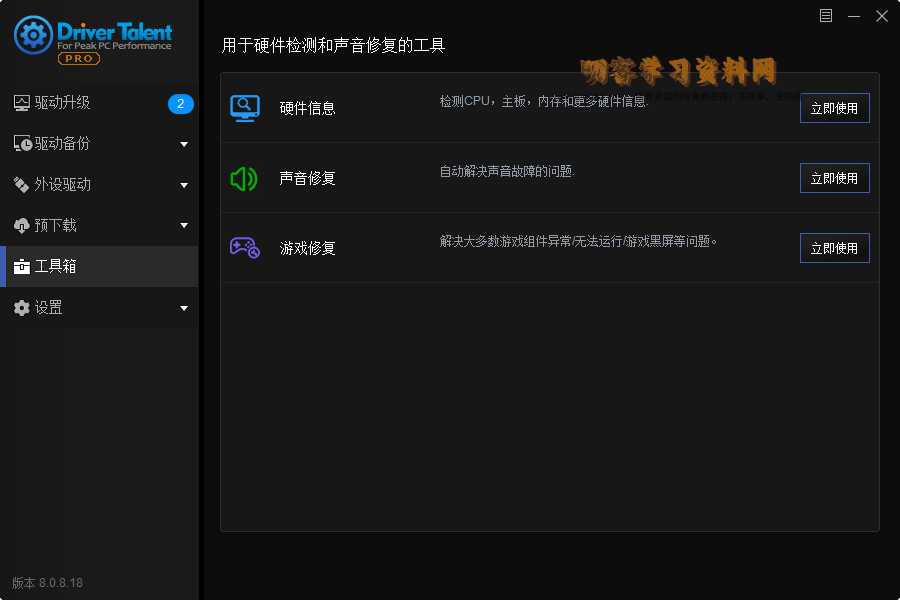
Task: Click the 设置 gear icon in sidebar
Action: click(22, 308)
